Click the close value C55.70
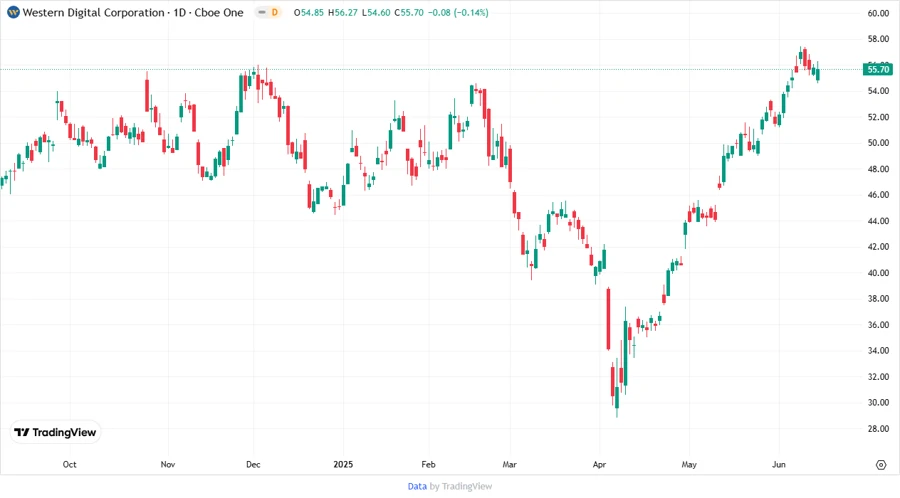 point(409,12)
